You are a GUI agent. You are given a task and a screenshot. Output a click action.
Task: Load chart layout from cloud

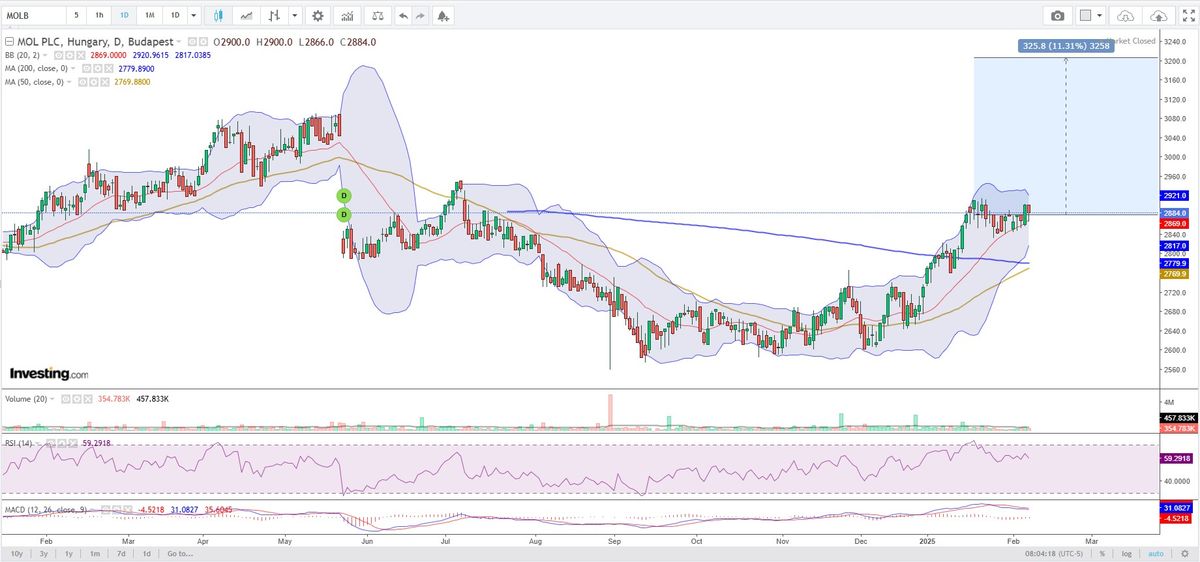[1125, 15]
